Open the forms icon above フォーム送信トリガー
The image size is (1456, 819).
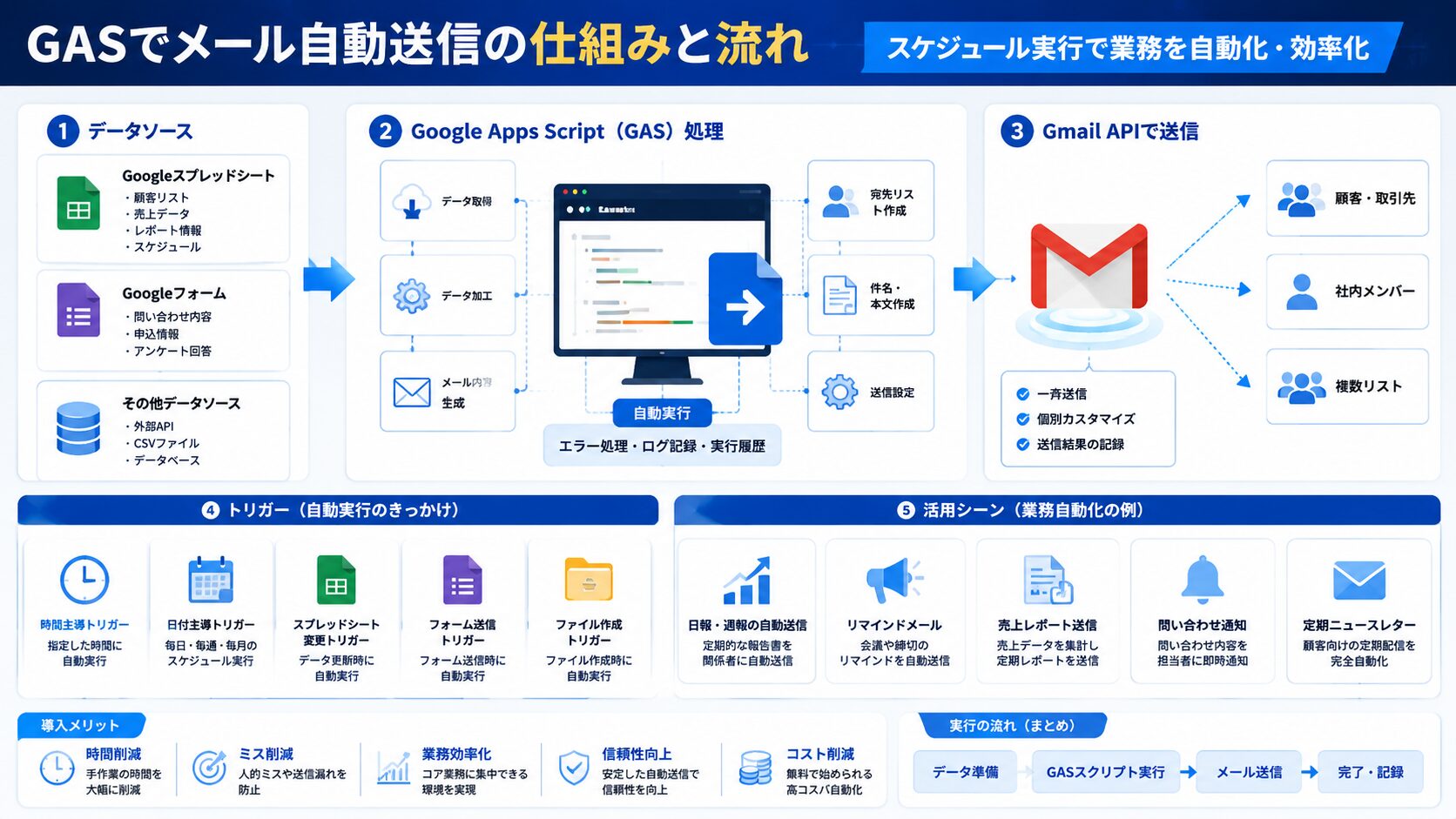(462, 580)
